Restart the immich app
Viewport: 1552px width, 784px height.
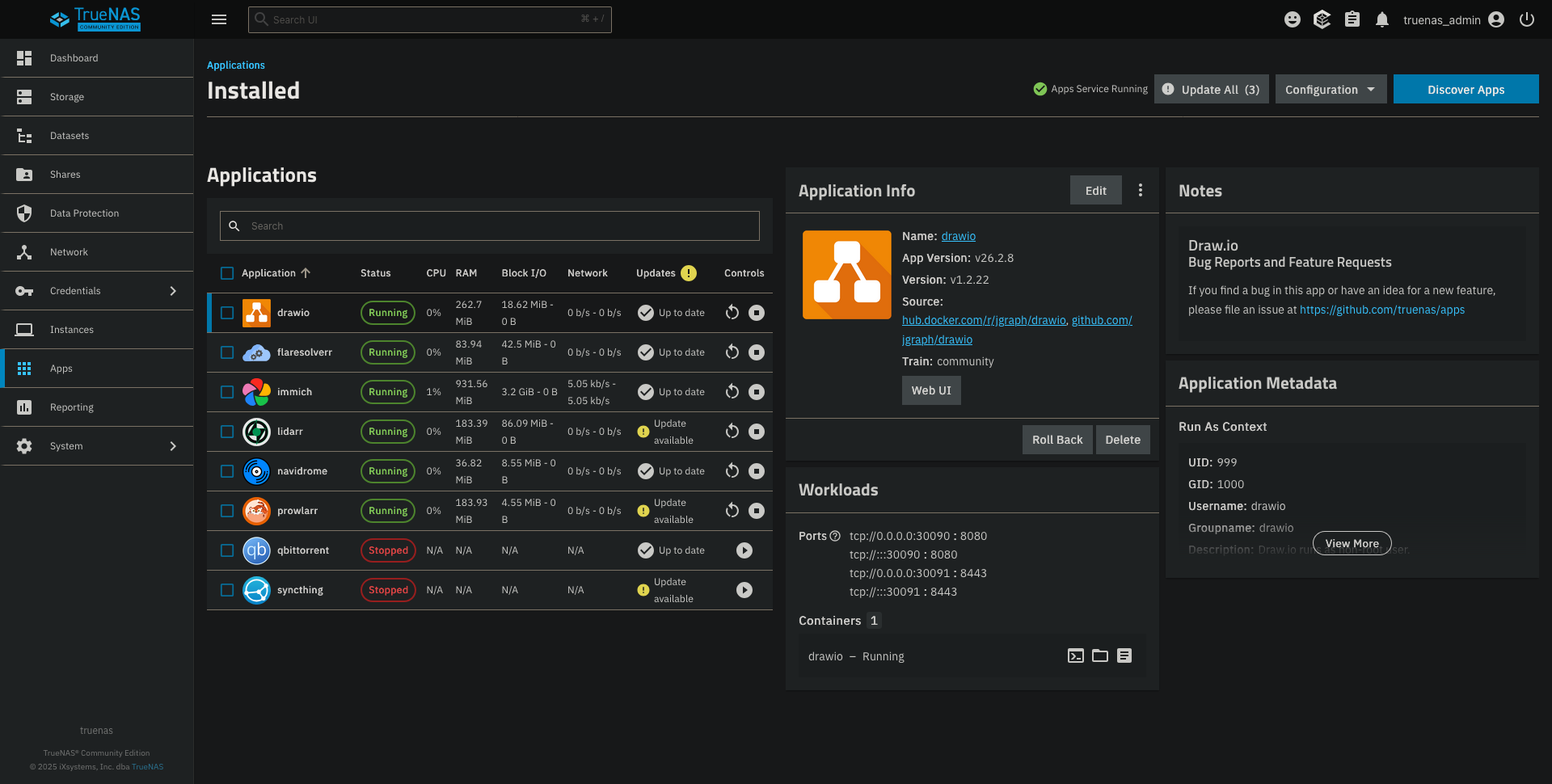point(732,392)
